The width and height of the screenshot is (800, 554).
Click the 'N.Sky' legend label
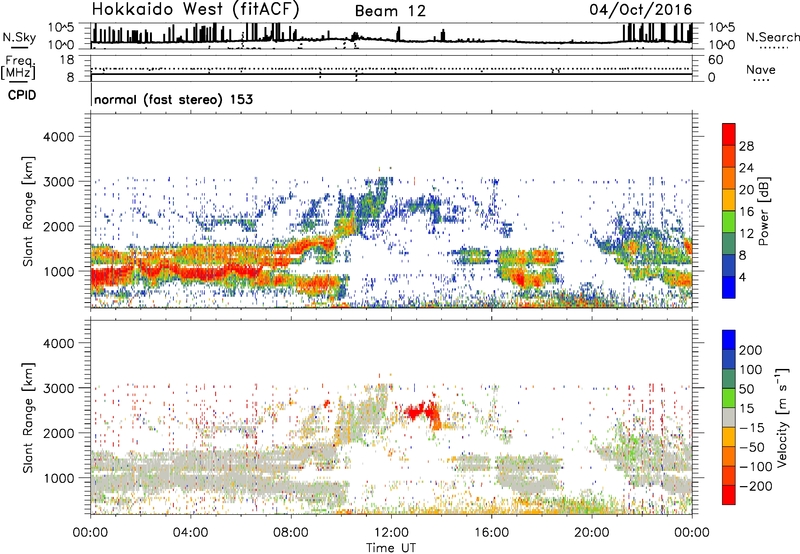coord(19,37)
